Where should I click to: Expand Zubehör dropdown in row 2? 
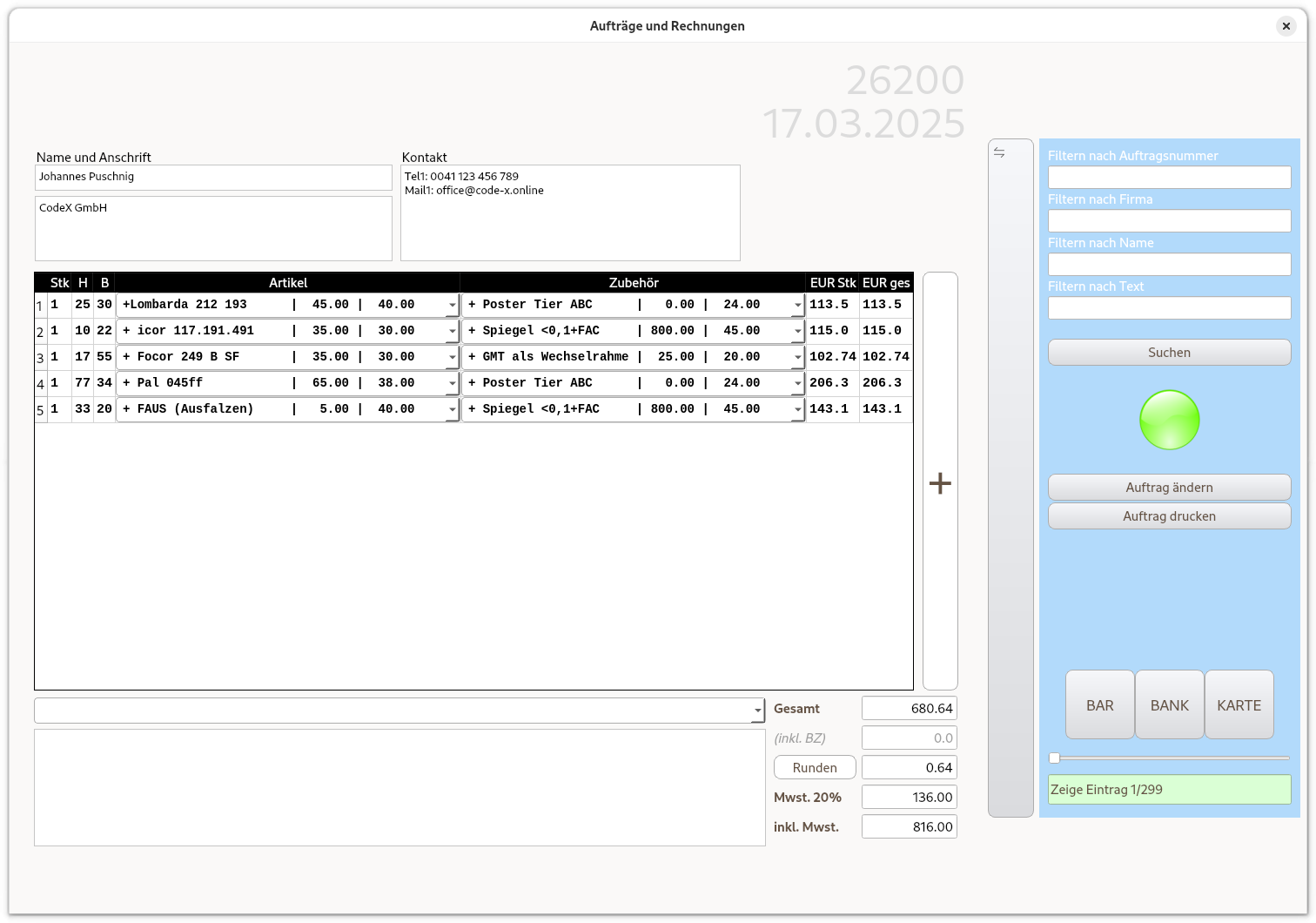tap(797, 331)
